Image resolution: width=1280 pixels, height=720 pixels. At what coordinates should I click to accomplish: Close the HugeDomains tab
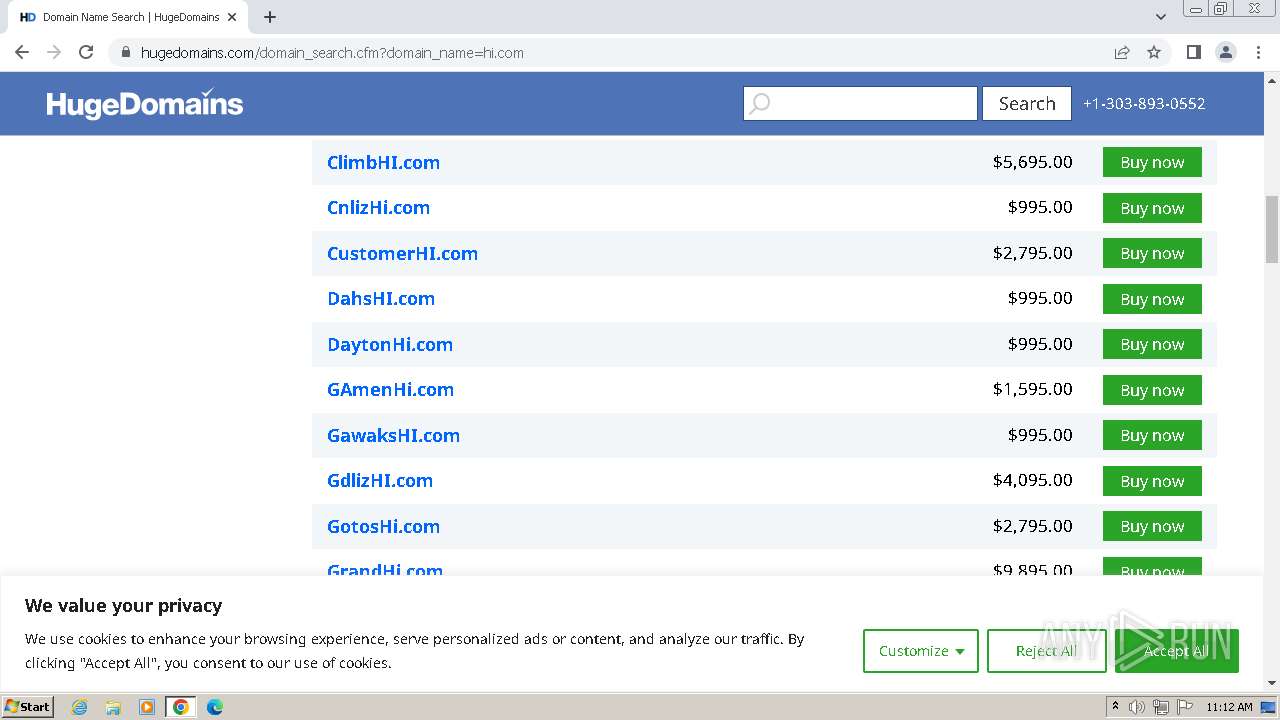[x=232, y=17]
